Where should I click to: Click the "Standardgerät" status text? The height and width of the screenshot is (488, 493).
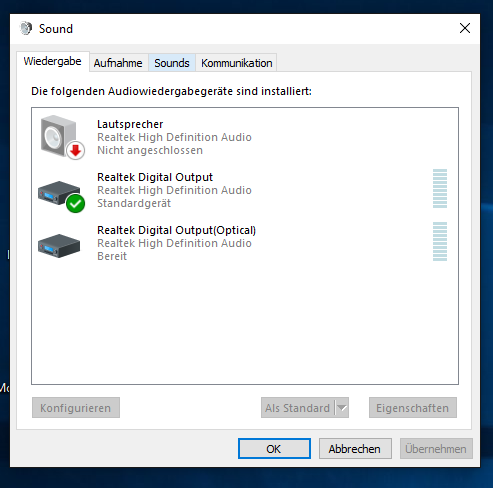134,203
